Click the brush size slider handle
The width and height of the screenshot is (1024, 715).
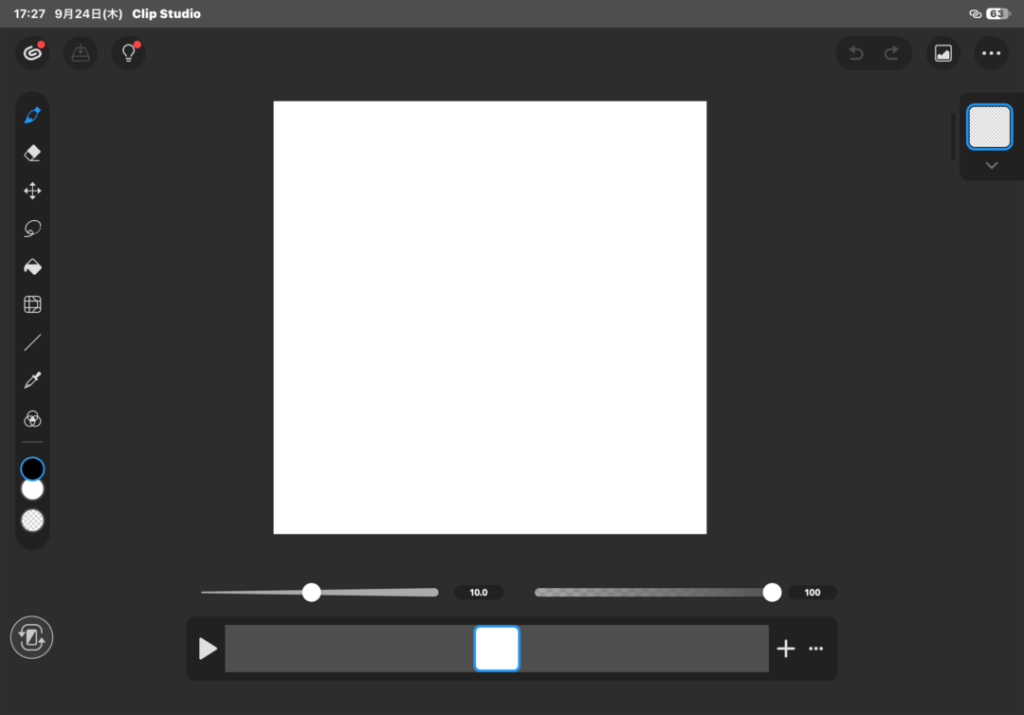pos(312,592)
